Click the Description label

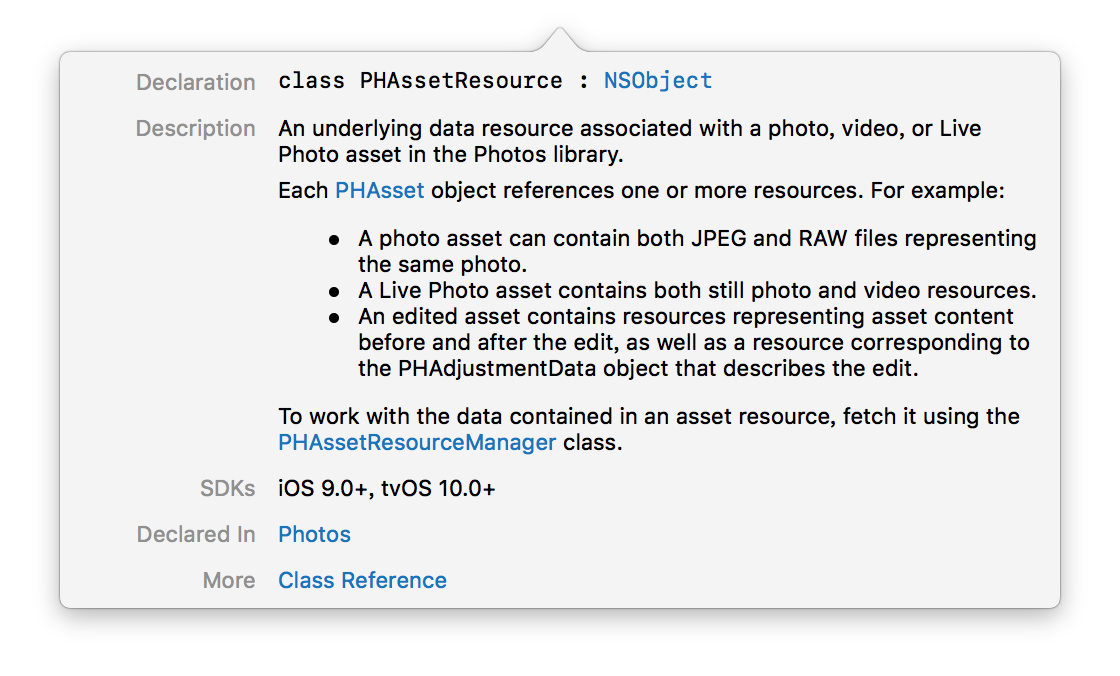pos(196,129)
